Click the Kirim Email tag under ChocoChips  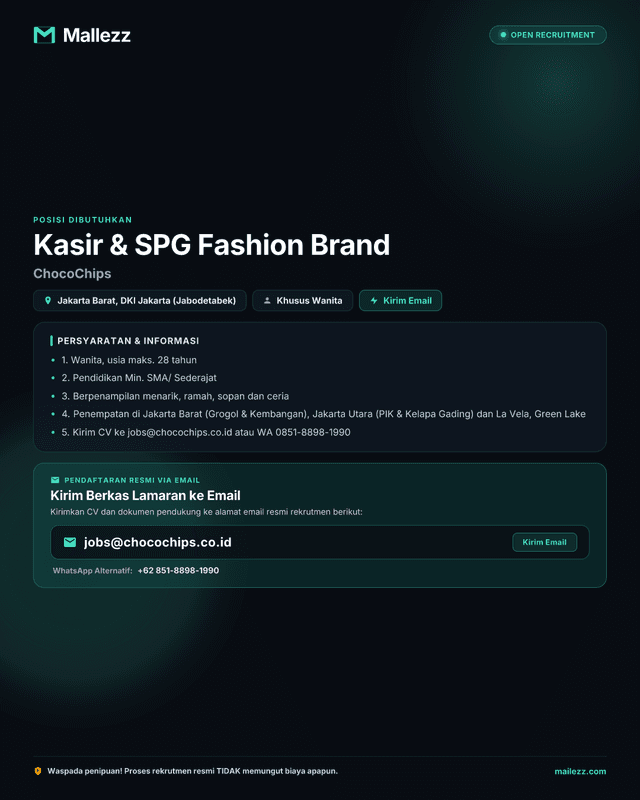click(x=401, y=301)
